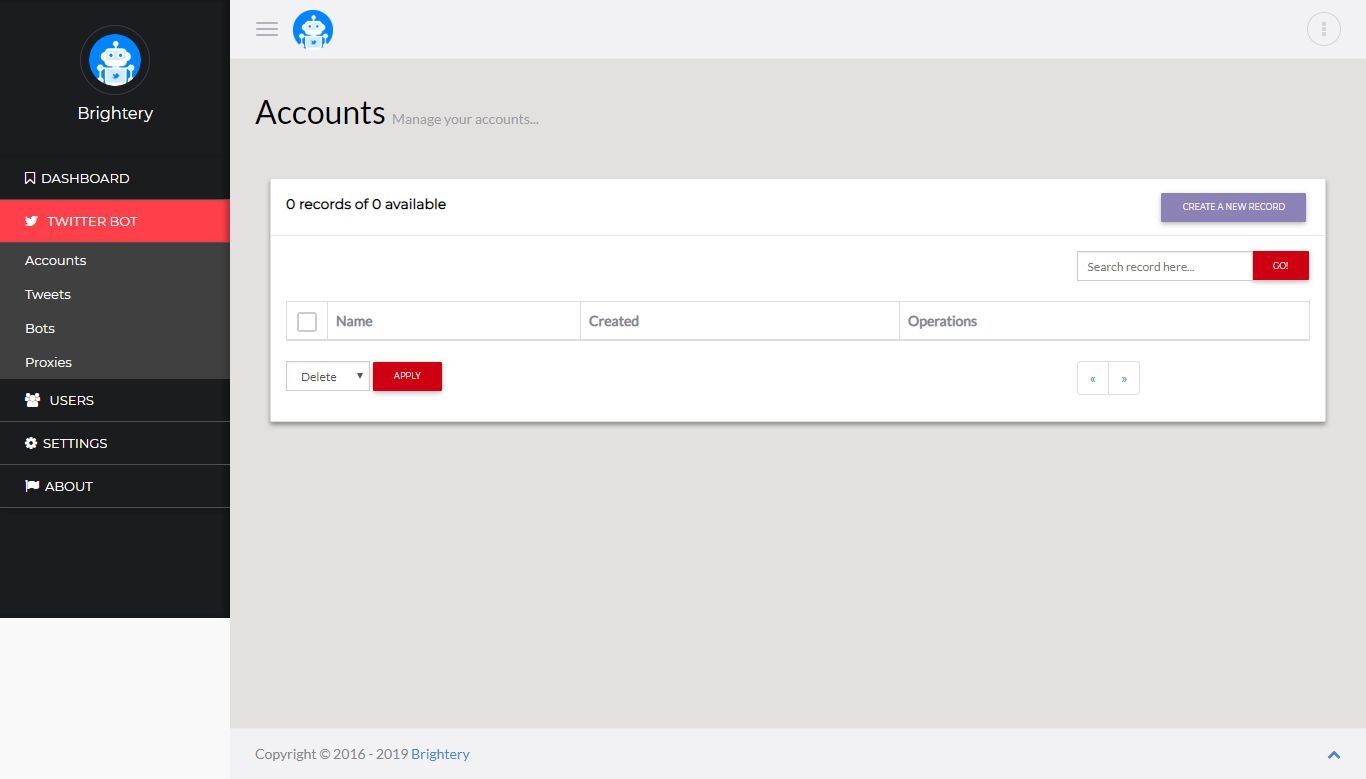1366x779 pixels.
Task: Toggle the hamburger sidebar menu icon
Action: 267,29
